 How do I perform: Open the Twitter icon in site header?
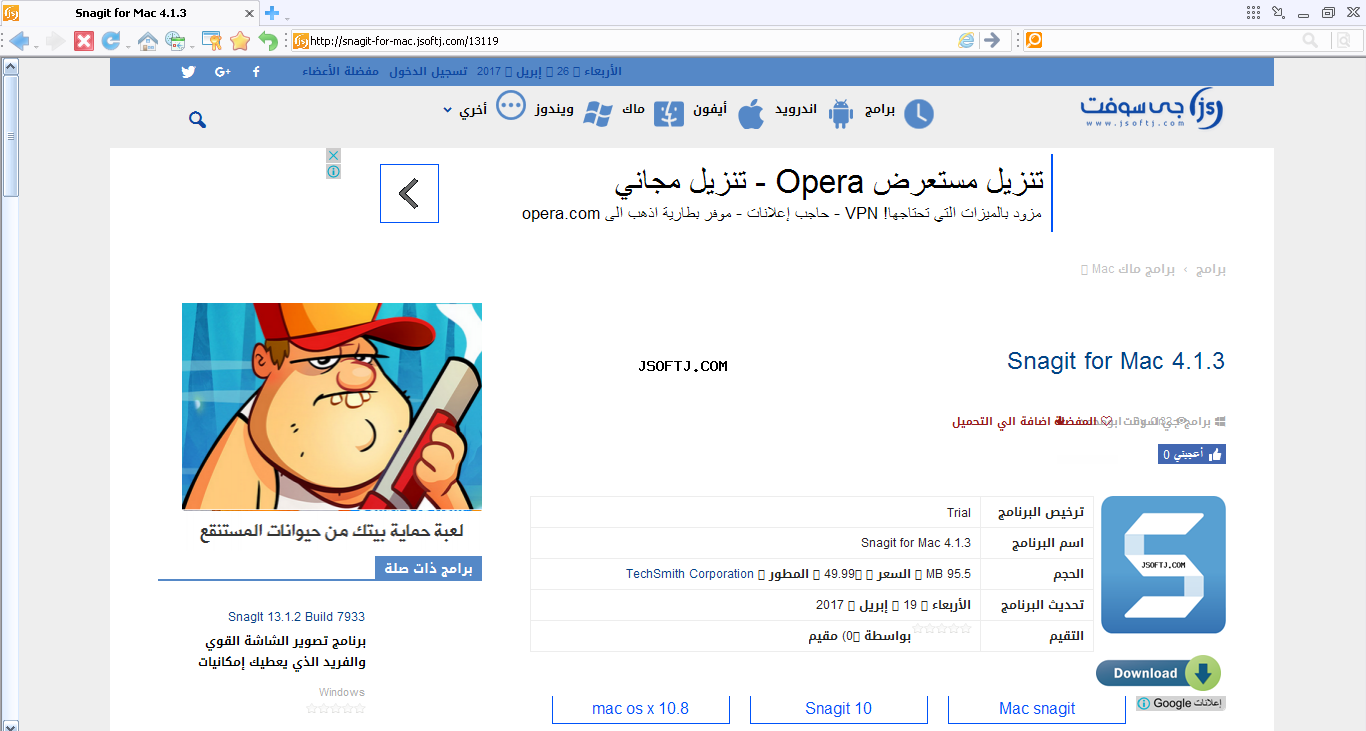click(188, 72)
